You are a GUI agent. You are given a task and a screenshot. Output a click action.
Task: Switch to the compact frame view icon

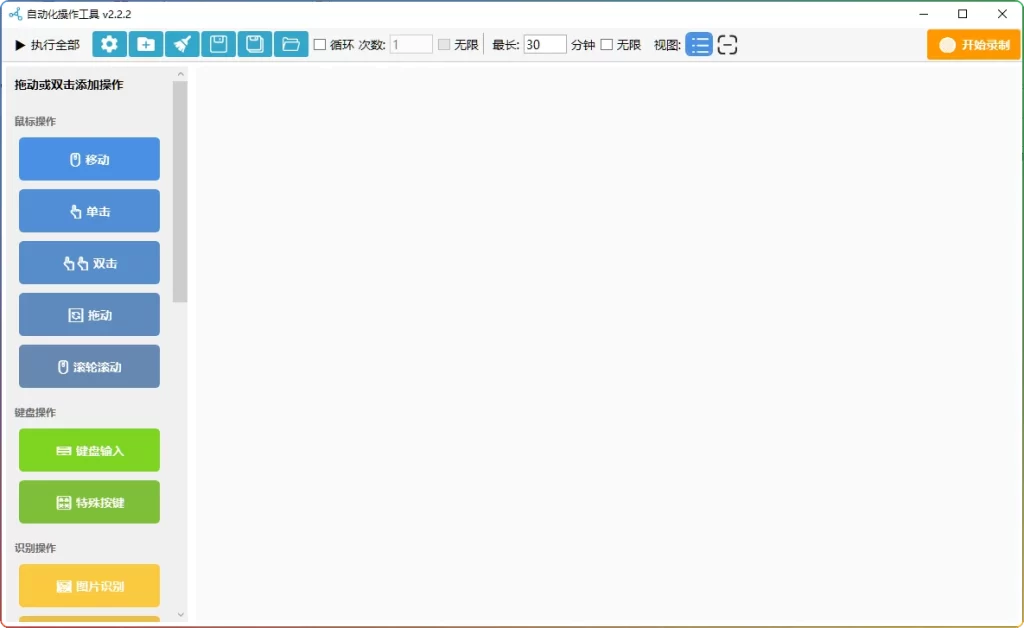(728, 44)
